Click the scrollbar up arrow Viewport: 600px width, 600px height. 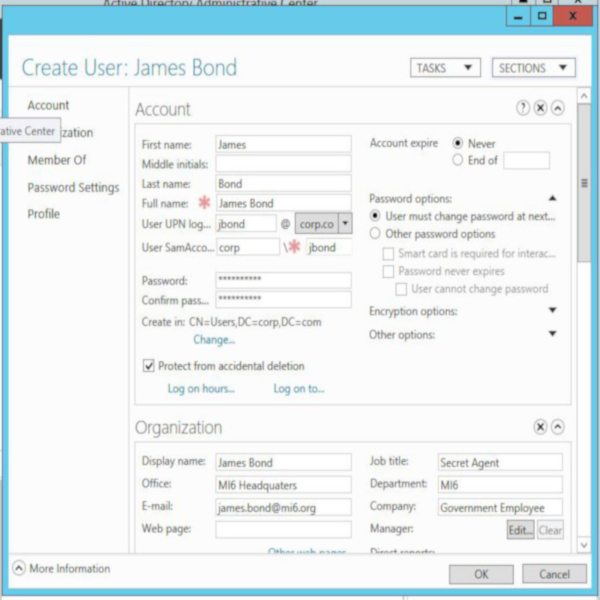[x=584, y=96]
